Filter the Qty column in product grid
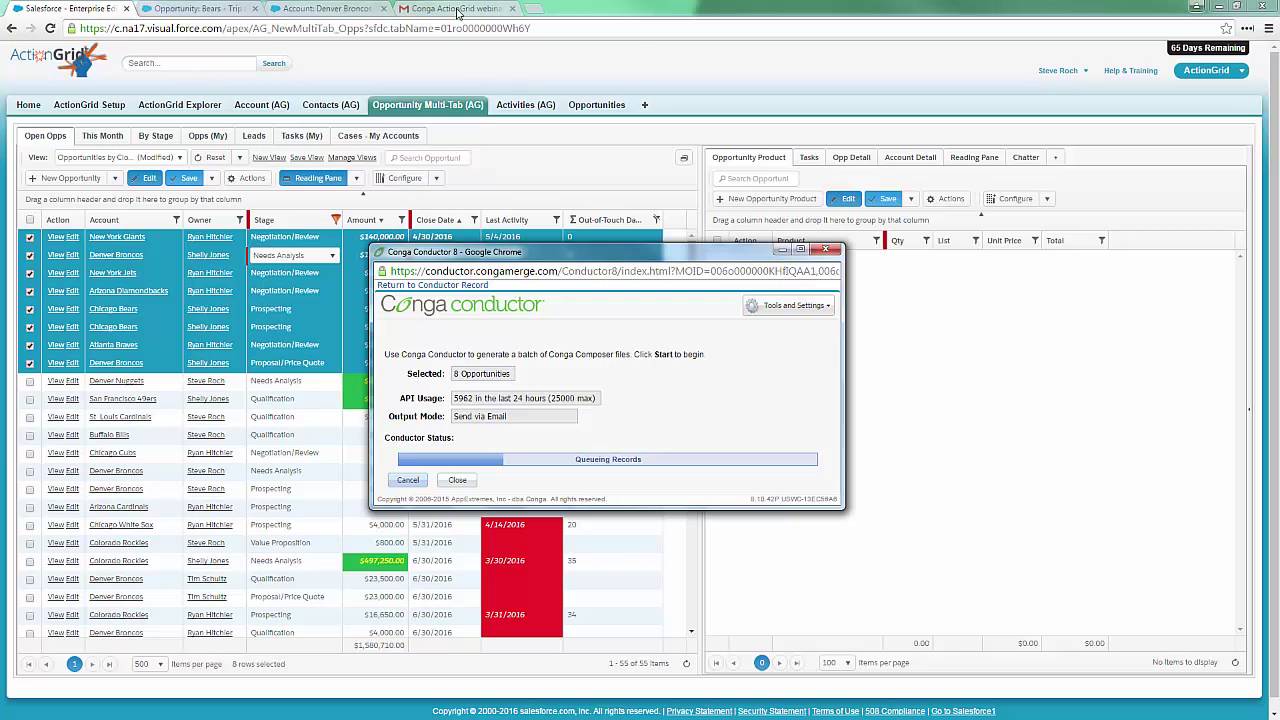The width and height of the screenshot is (1280, 720). [927, 241]
